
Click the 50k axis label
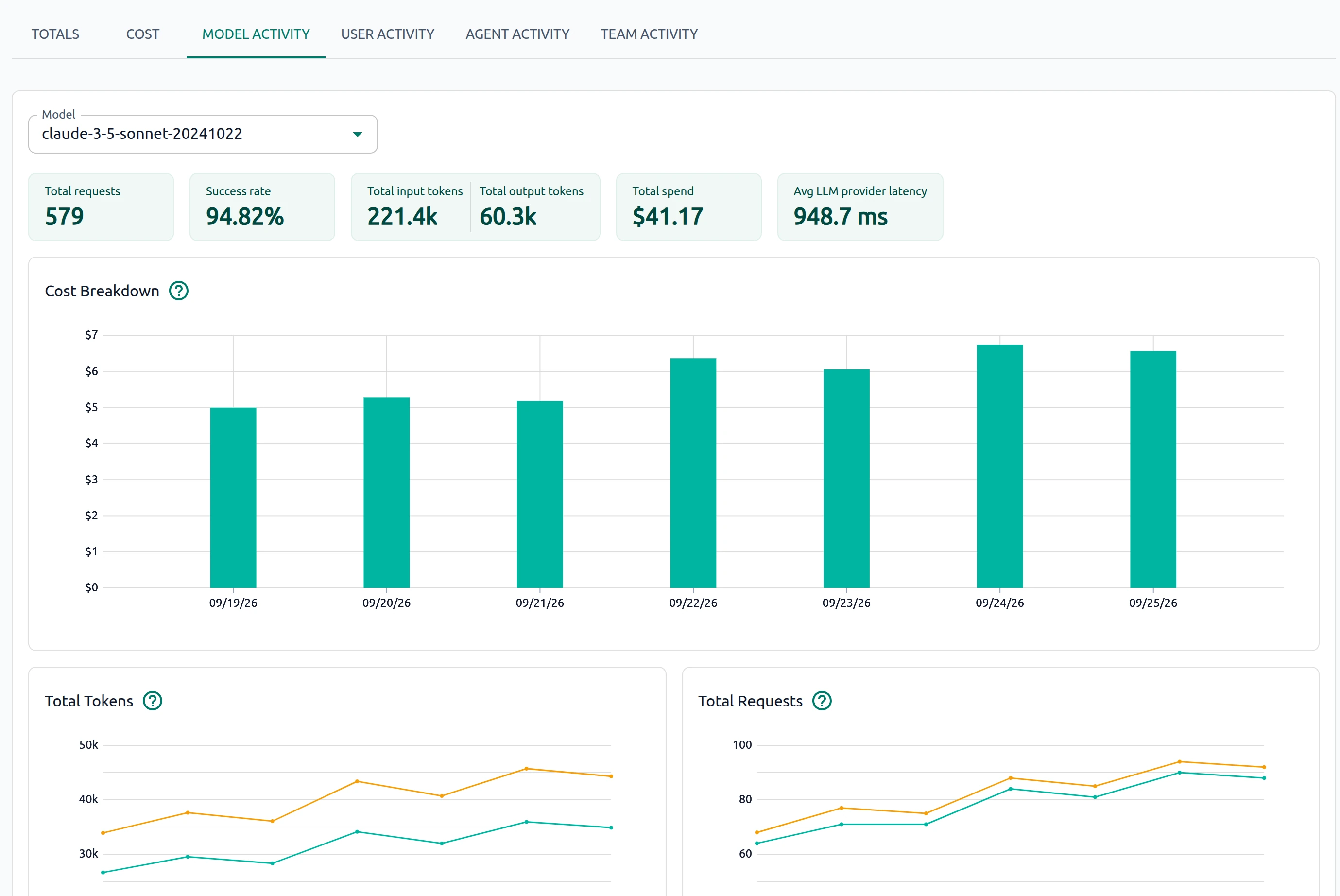coord(88,744)
